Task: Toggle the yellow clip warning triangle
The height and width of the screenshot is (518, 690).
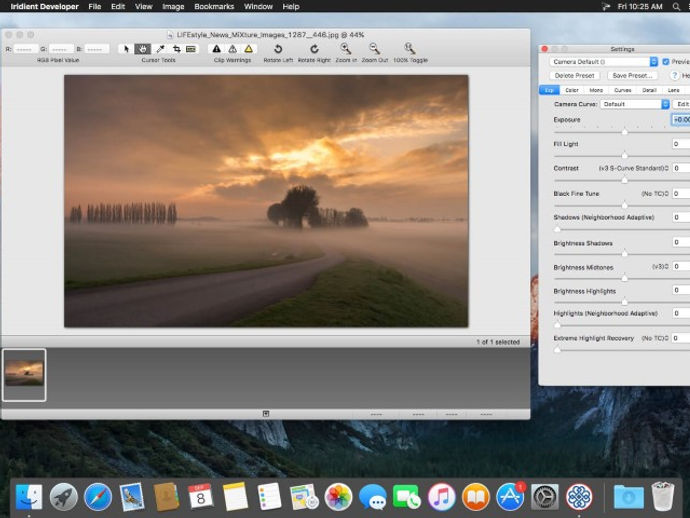Action: tap(249, 48)
